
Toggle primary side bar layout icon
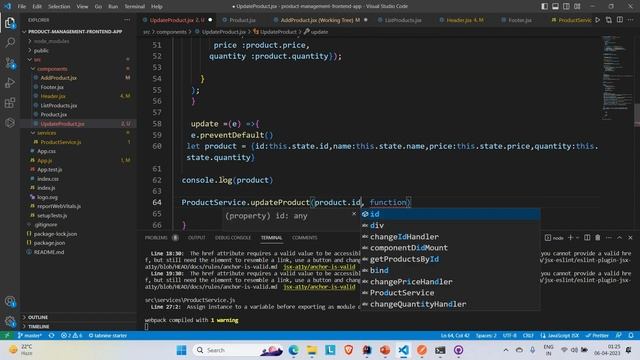tap(544, 6)
